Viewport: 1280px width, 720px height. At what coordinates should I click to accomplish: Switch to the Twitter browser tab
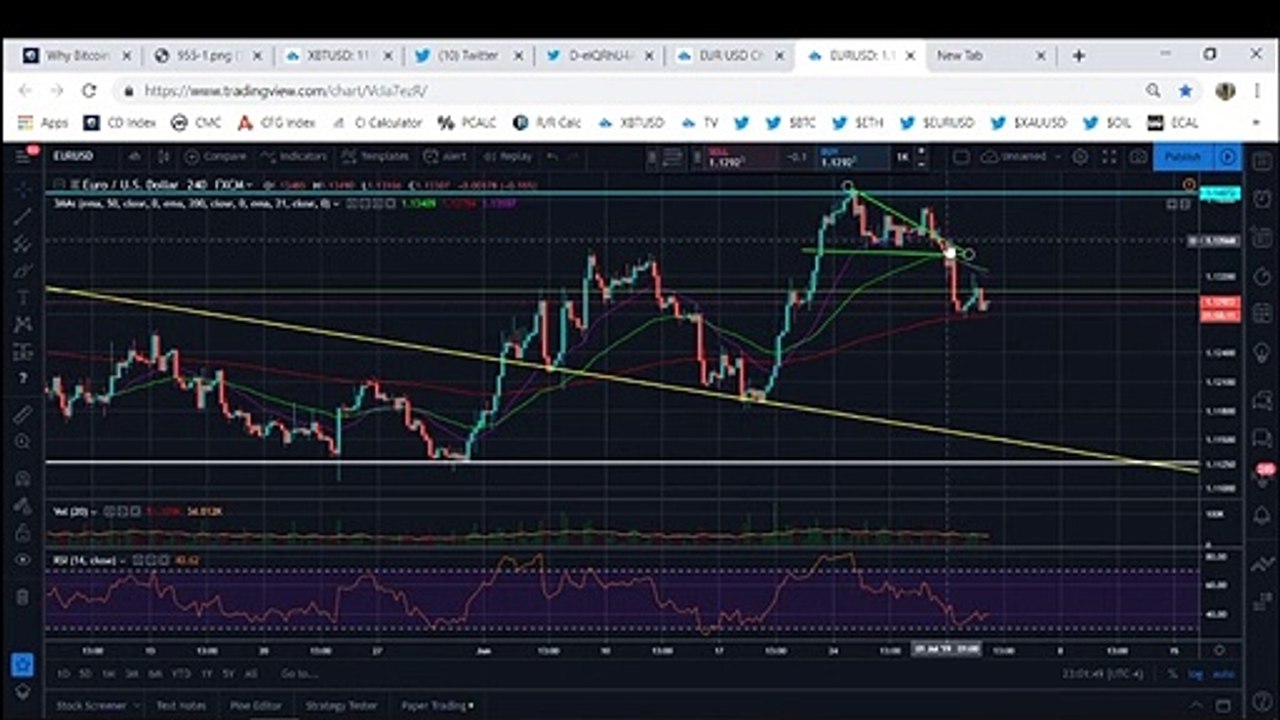[468, 56]
